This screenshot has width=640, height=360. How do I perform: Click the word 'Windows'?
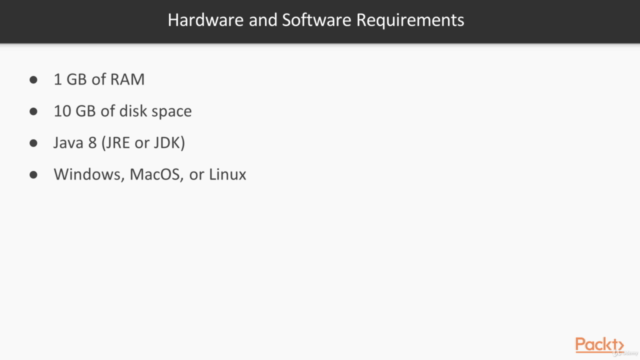tap(89, 175)
